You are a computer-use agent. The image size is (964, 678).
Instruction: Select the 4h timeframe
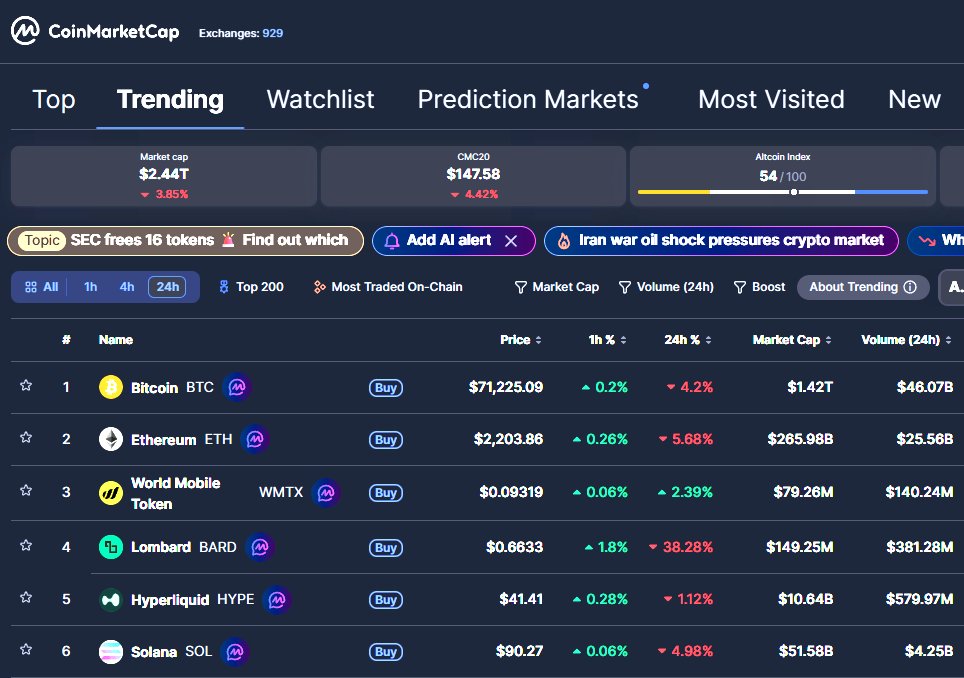[127, 287]
